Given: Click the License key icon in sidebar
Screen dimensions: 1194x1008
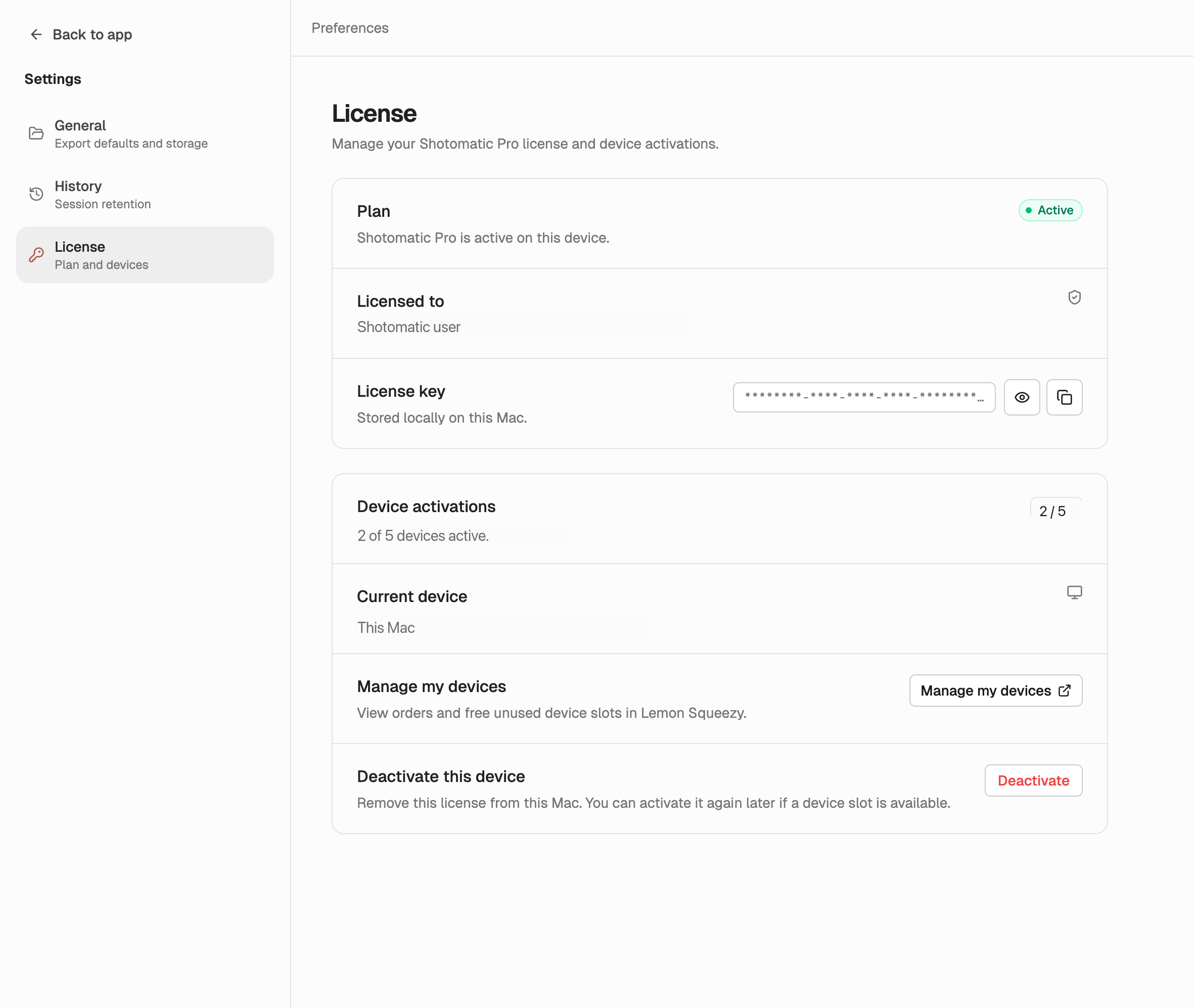Looking at the screenshot, I should point(36,255).
